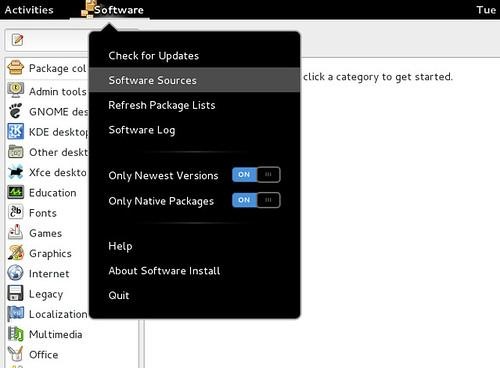
Task: Select About Software Install
Action: [195, 271]
